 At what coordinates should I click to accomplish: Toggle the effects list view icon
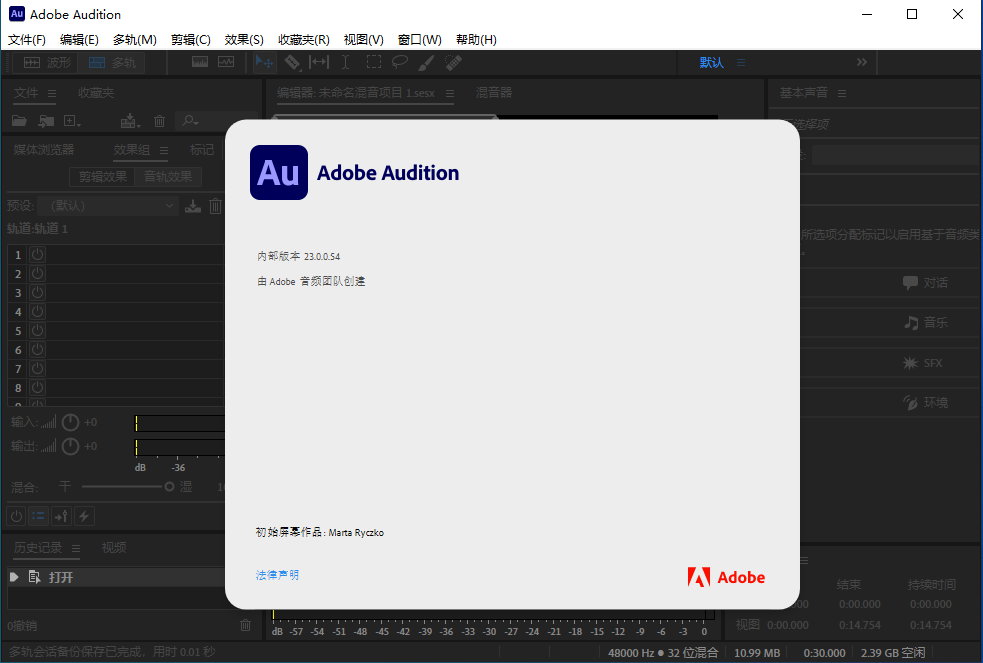(x=39, y=516)
